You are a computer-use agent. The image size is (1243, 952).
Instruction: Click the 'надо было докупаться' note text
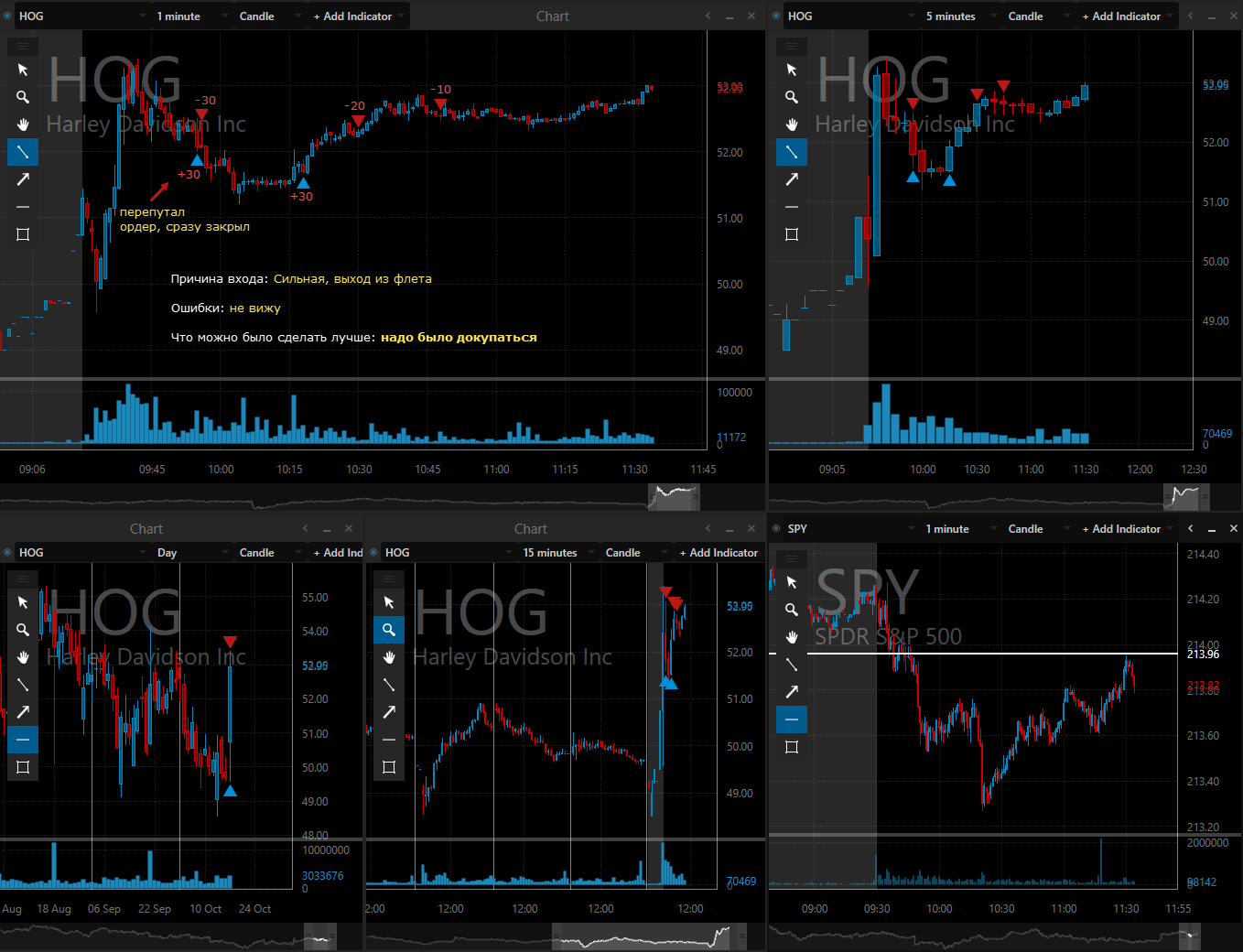tap(459, 337)
